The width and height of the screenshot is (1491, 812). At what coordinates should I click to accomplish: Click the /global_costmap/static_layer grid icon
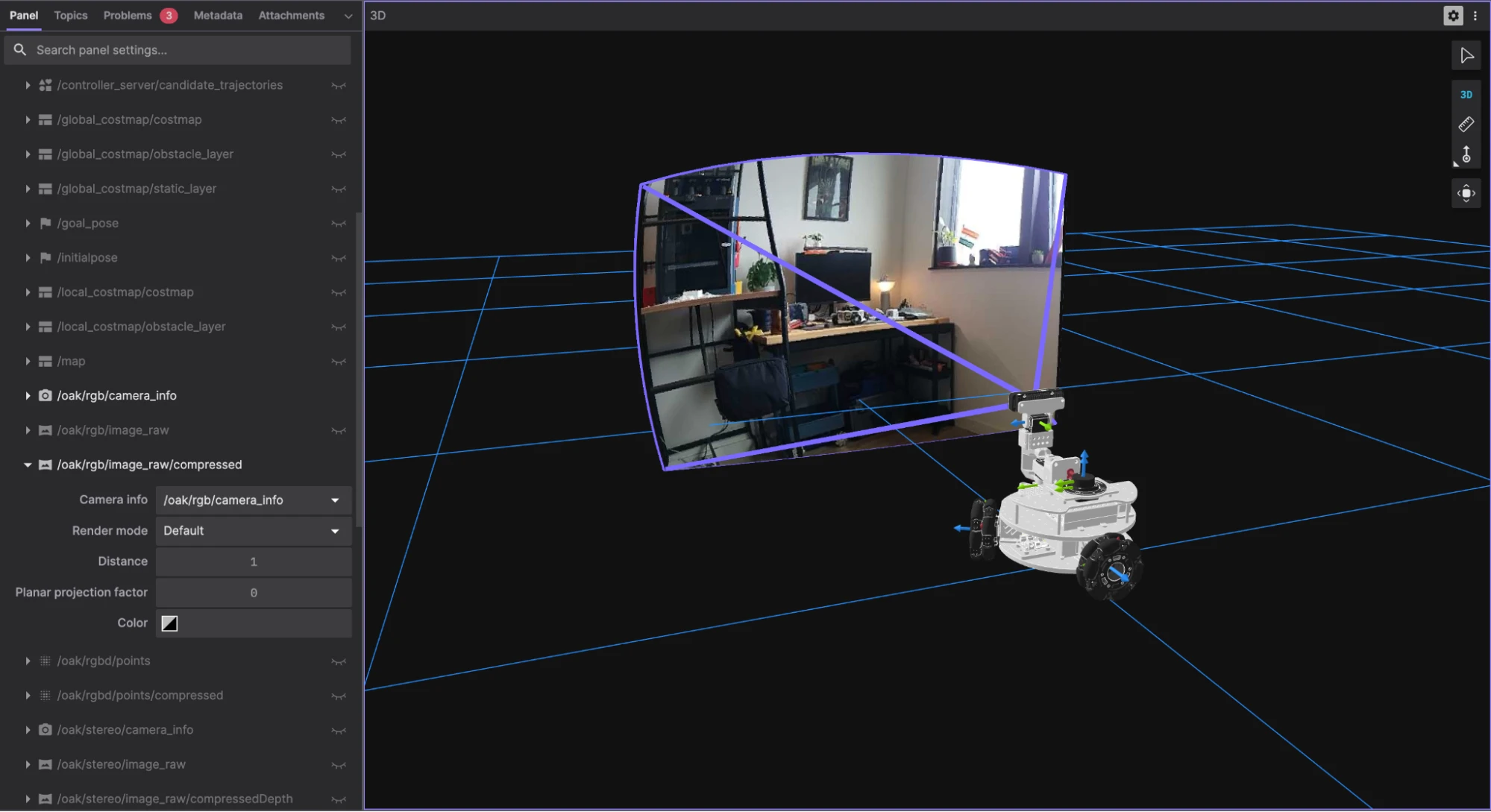45,189
